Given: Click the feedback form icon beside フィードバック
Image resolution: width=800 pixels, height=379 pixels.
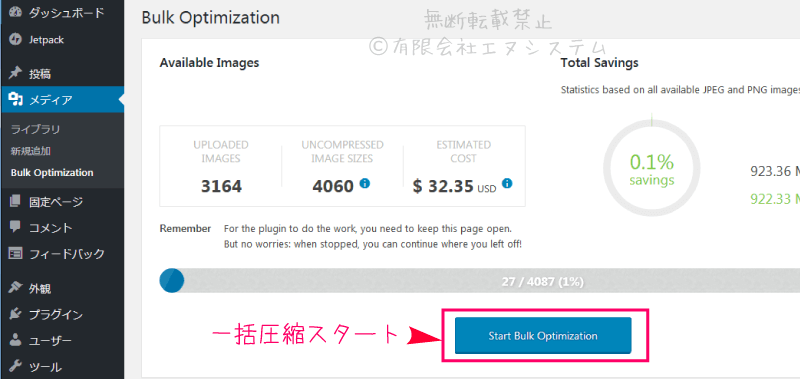Looking at the screenshot, I should coord(16,254).
